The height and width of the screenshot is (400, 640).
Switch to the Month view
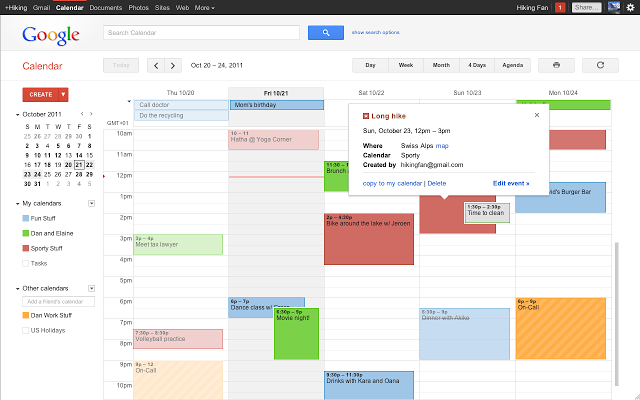click(x=440, y=65)
